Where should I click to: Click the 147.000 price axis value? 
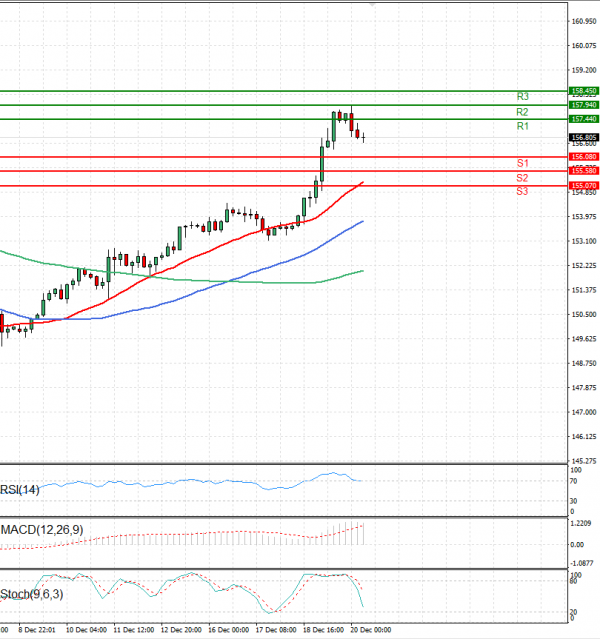click(x=584, y=412)
